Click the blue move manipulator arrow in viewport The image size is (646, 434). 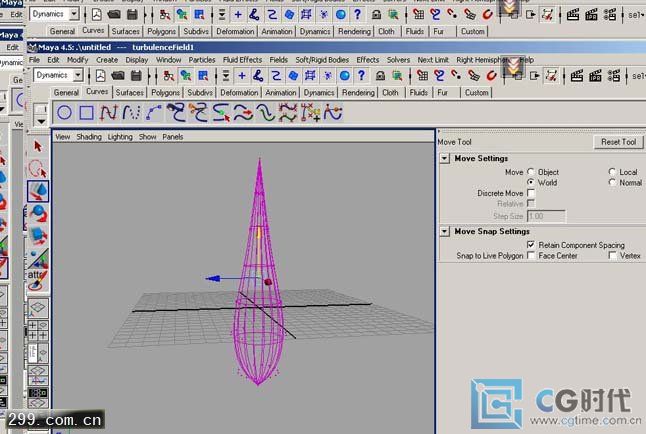pos(213,279)
